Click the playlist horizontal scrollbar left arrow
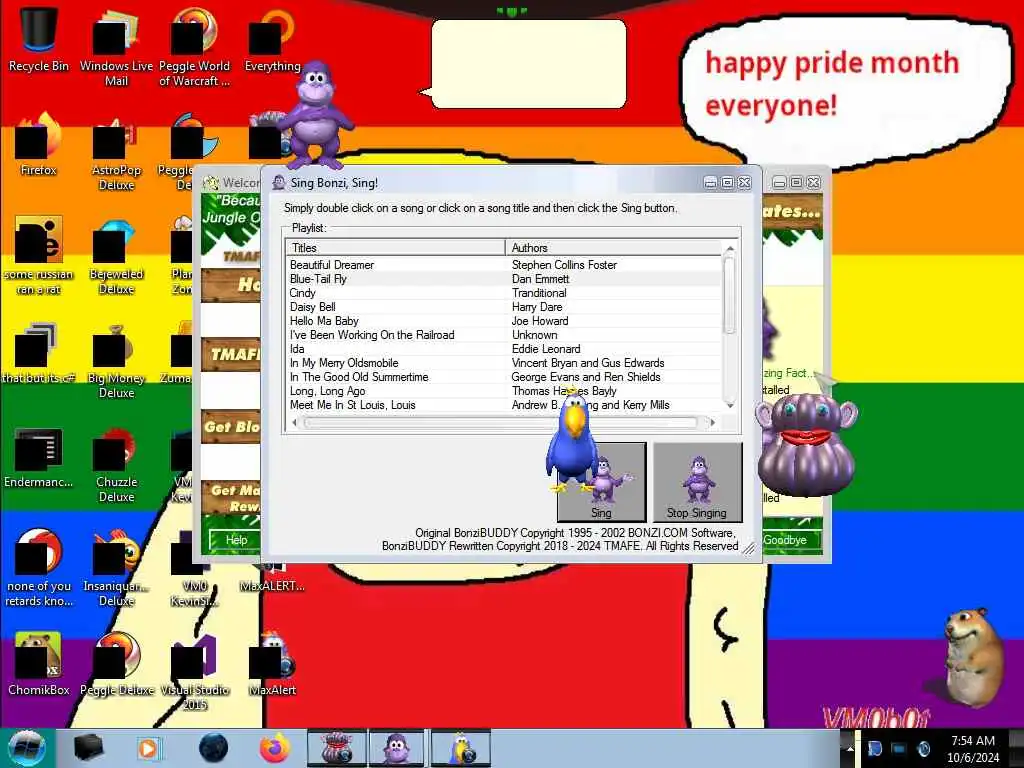Image resolution: width=1024 pixels, height=768 pixels. click(x=295, y=423)
